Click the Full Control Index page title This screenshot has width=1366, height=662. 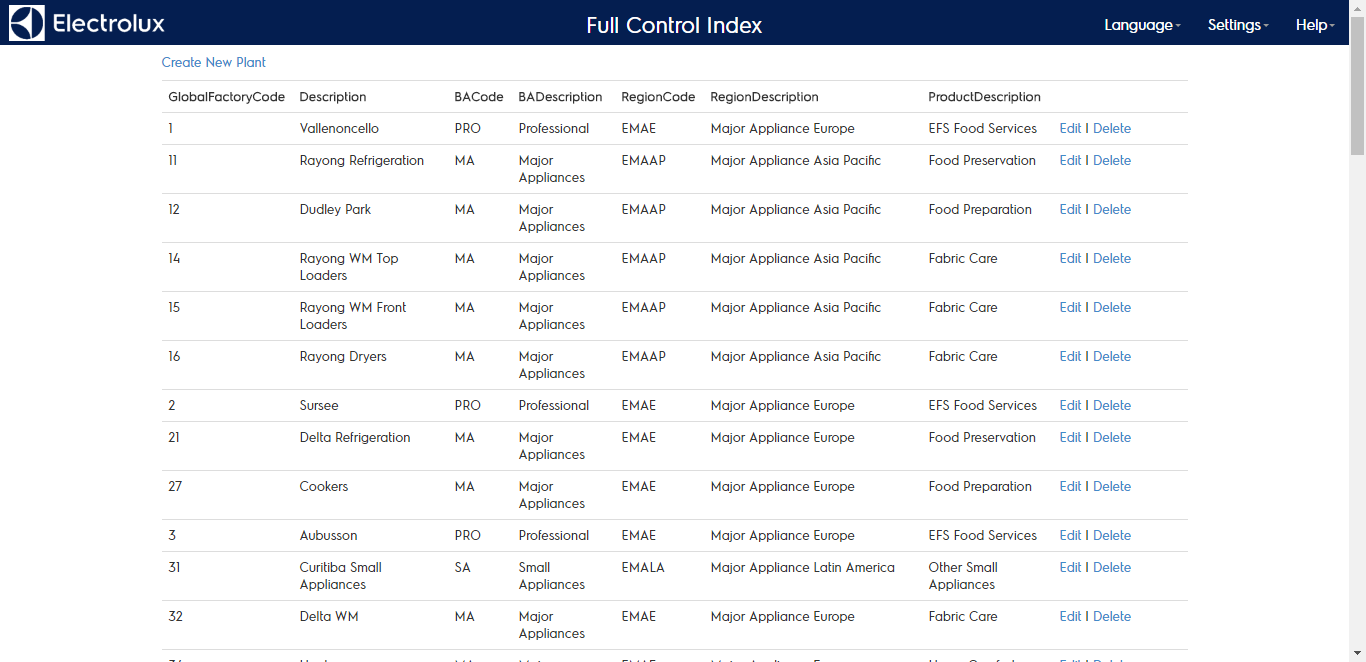point(674,25)
